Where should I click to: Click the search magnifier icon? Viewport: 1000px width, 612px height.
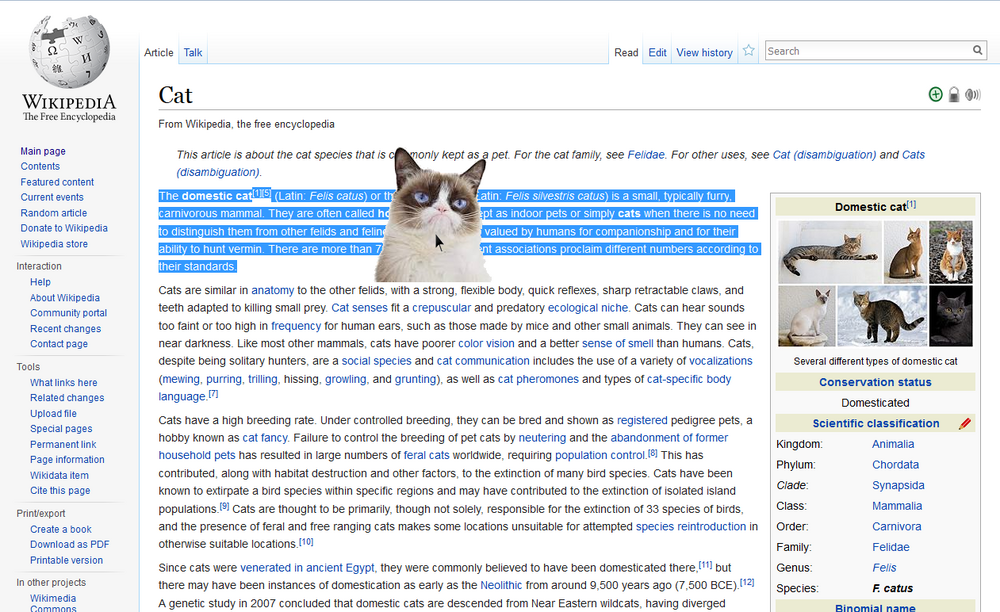tap(978, 50)
